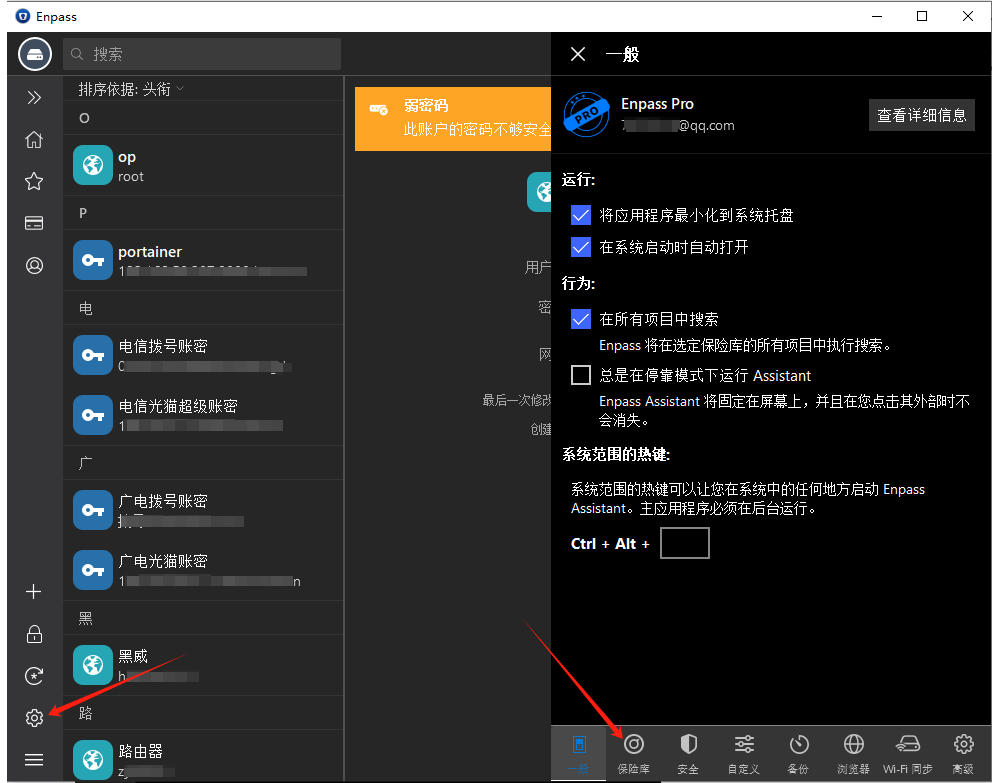This screenshot has width=992, height=783.
Task: Open the password generator icon
Action: (34, 676)
